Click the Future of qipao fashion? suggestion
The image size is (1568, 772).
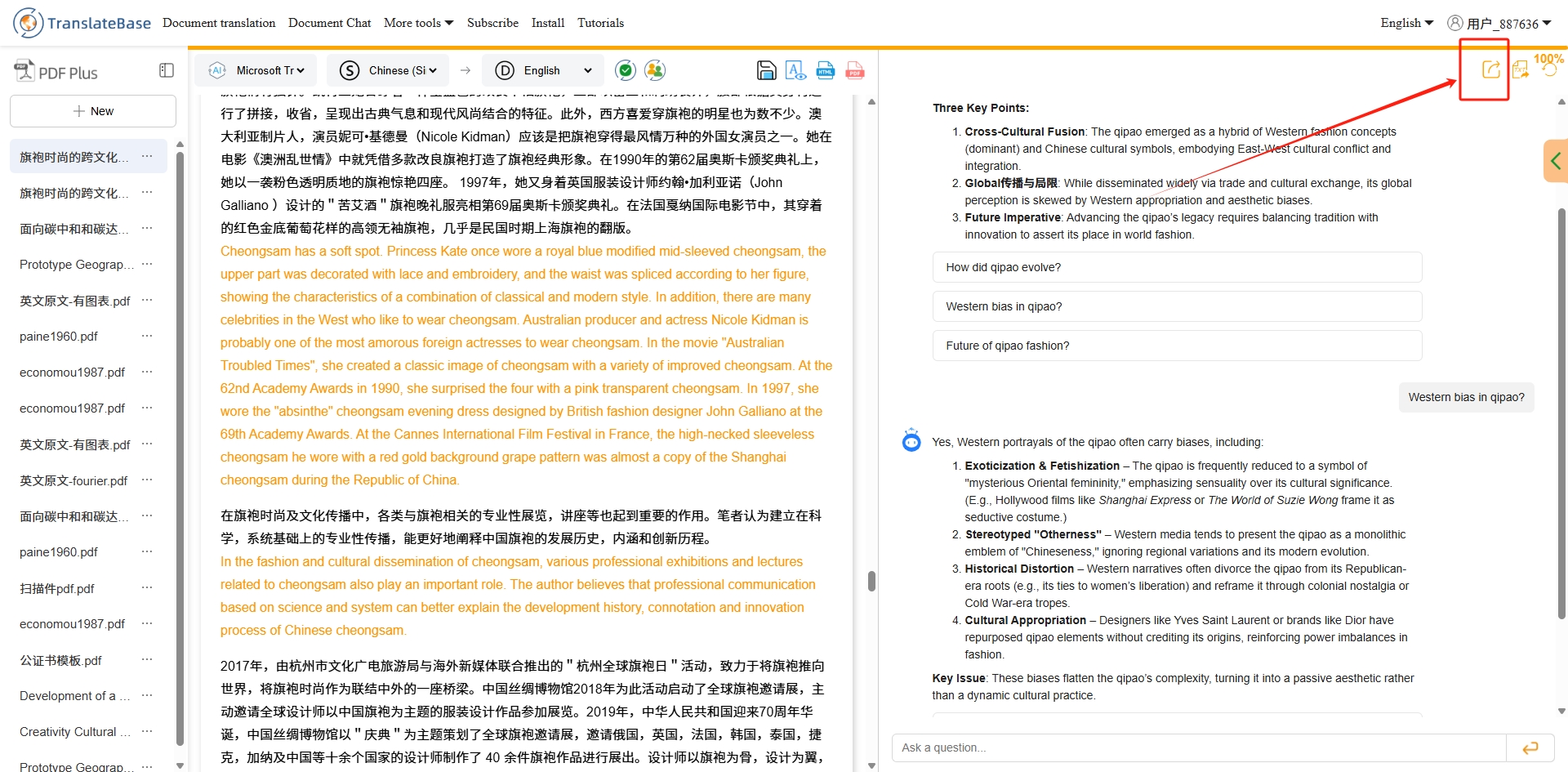pyautogui.click(x=1177, y=346)
